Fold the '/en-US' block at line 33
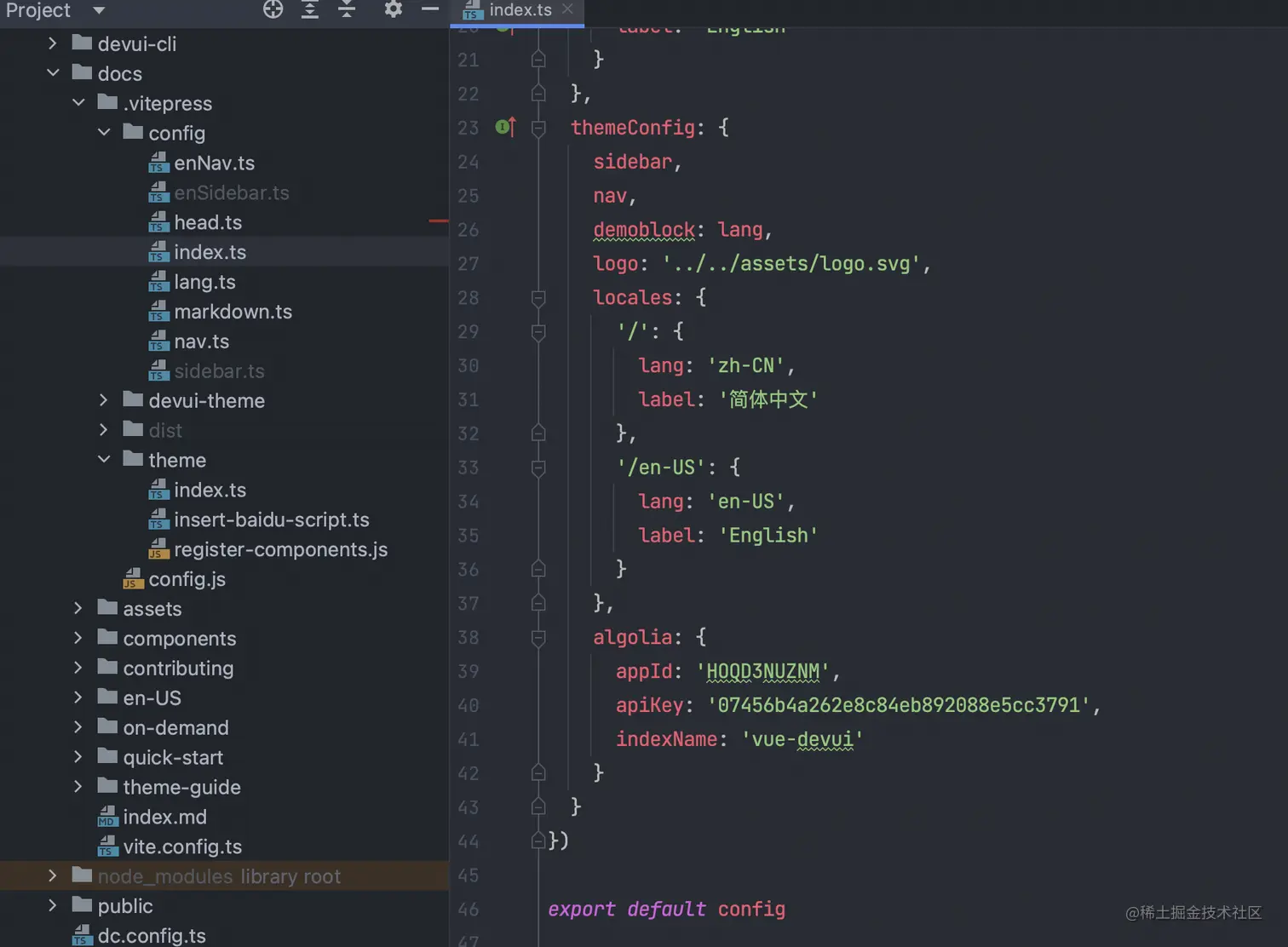 tap(538, 468)
